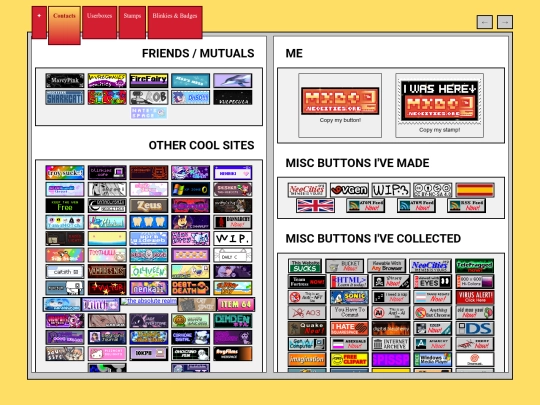Open the rainbow 'troy sucks' button
Image resolution: width=540 pixels, height=405 pixels.
(65, 173)
